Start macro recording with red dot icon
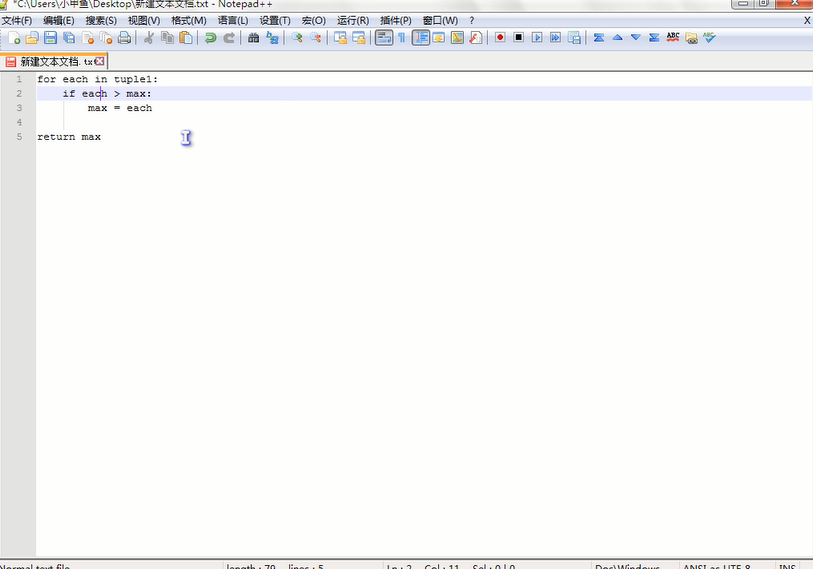 click(x=500, y=38)
